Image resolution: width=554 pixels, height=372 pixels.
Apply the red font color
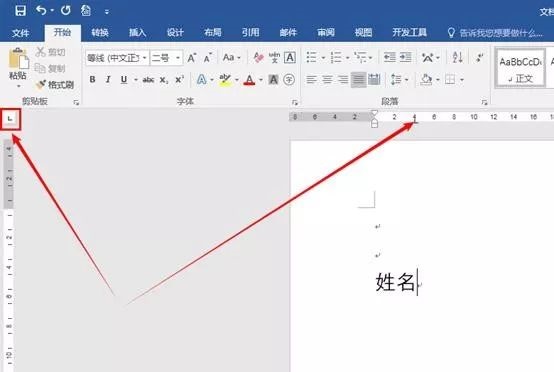pos(249,79)
